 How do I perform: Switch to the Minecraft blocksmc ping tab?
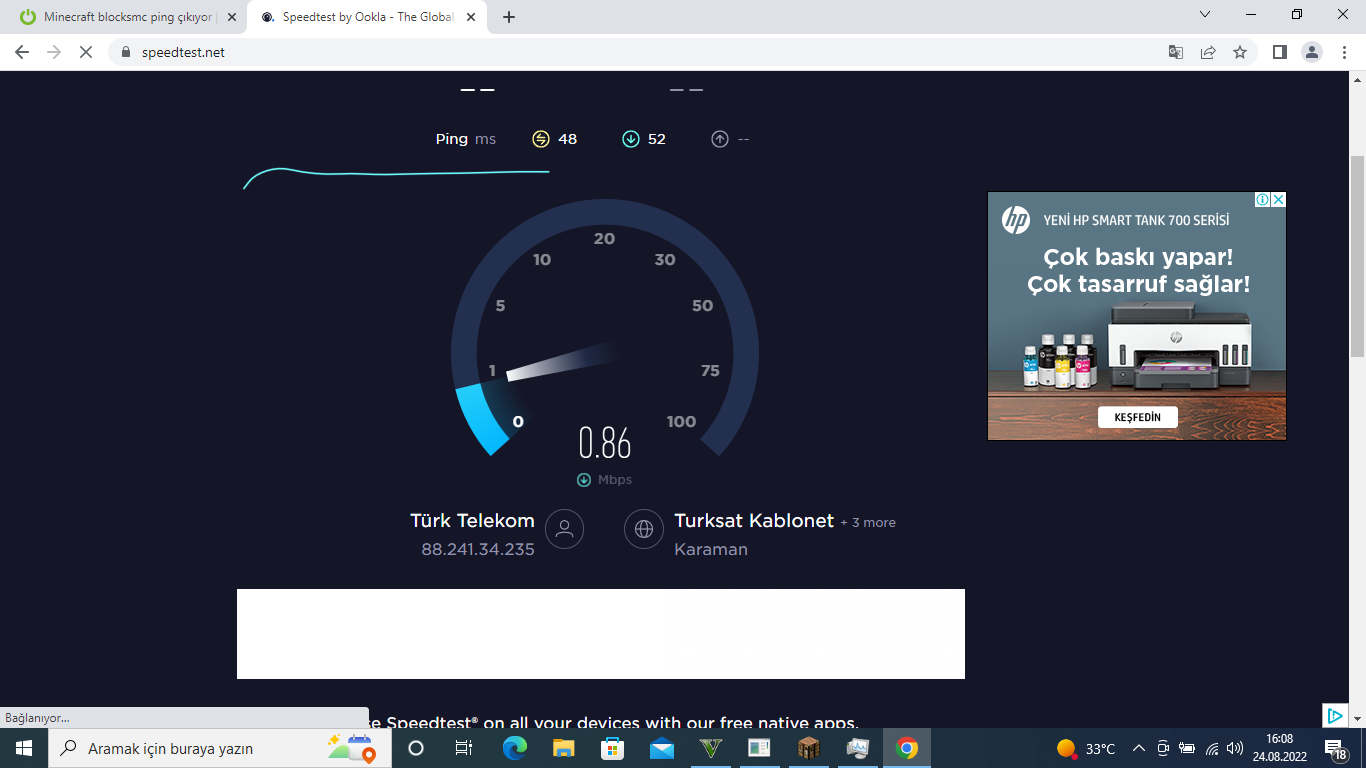click(124, 17)
